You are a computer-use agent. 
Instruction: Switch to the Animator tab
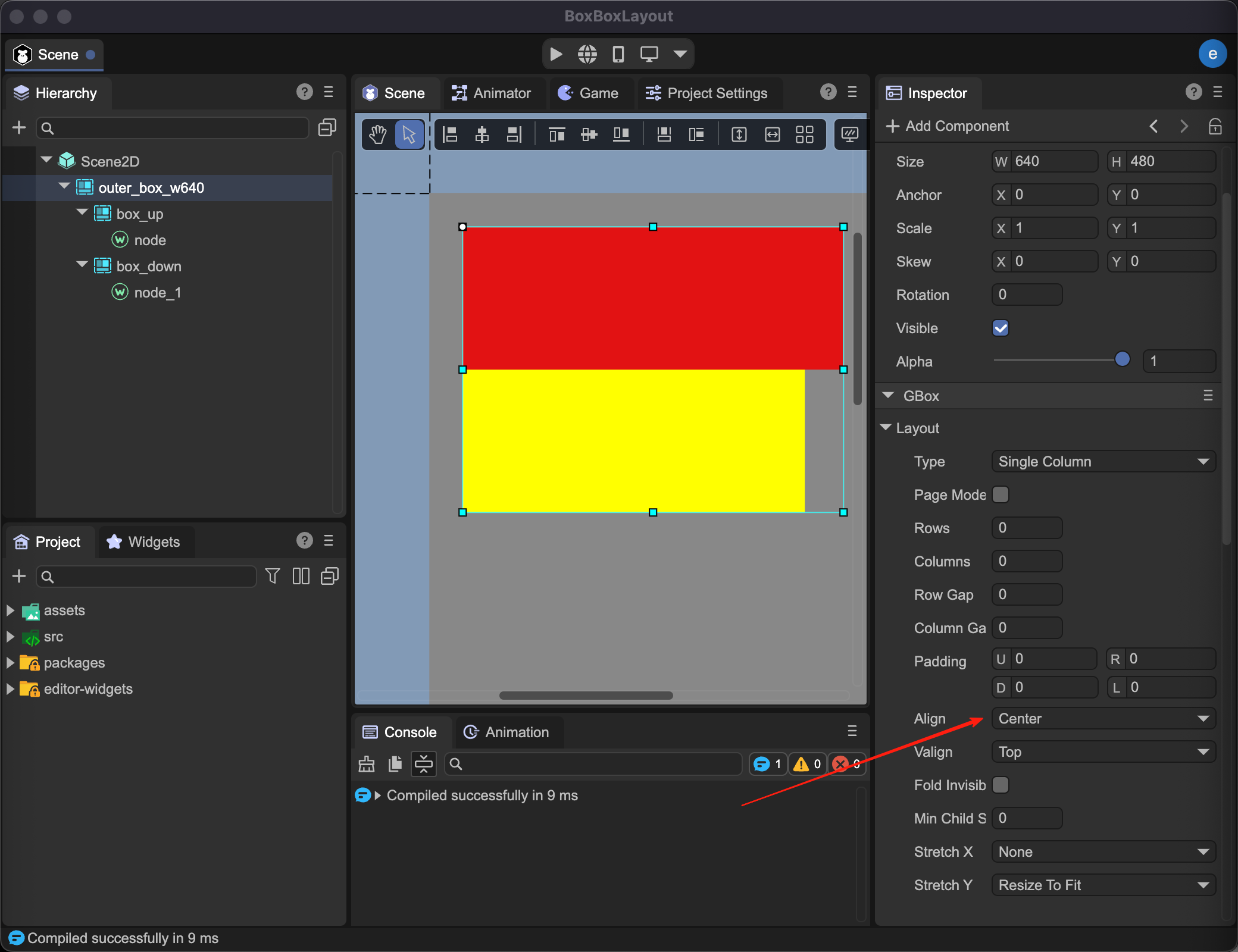pyautogui.click(x=492, y=93)
